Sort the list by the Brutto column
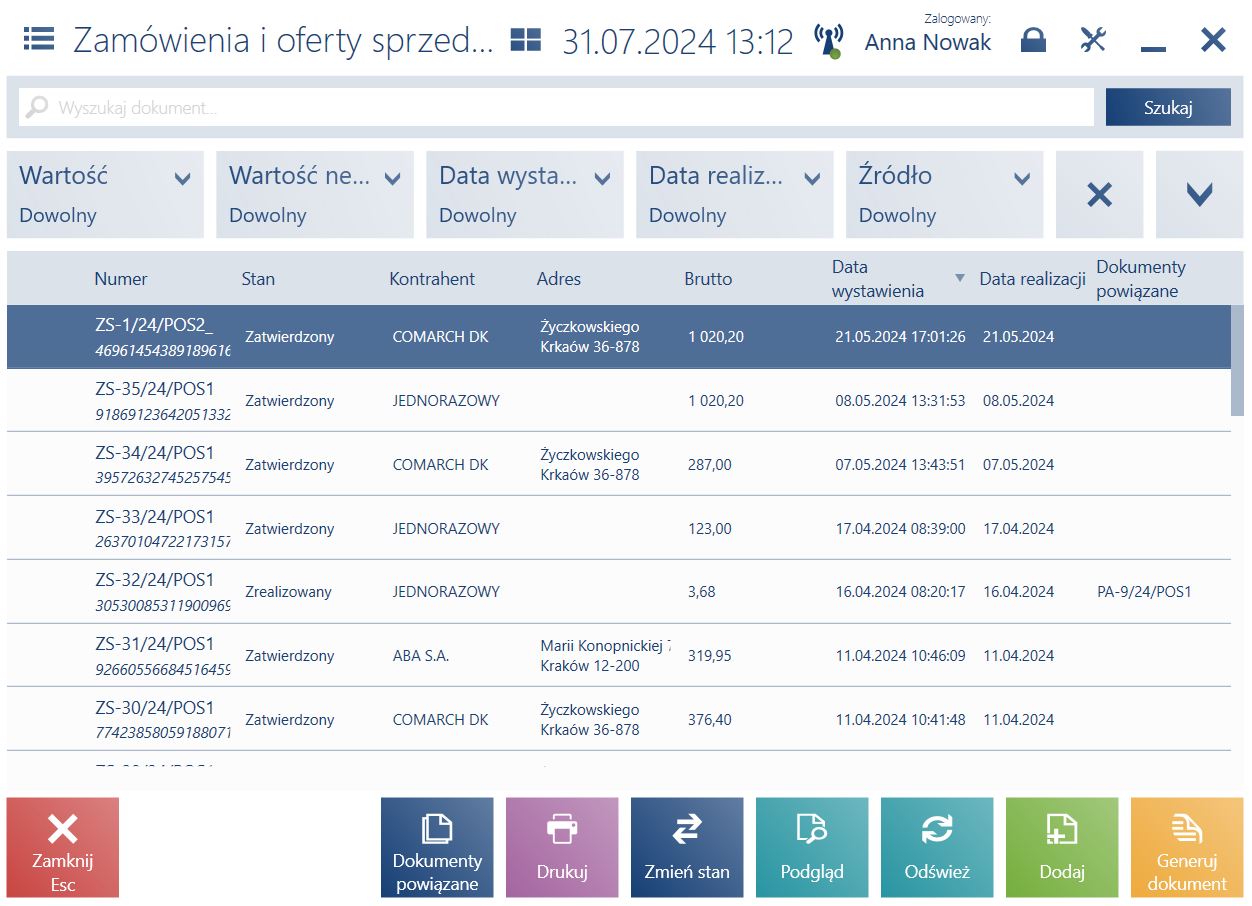Screen dimensions: 1252x906 coord(708,279)
